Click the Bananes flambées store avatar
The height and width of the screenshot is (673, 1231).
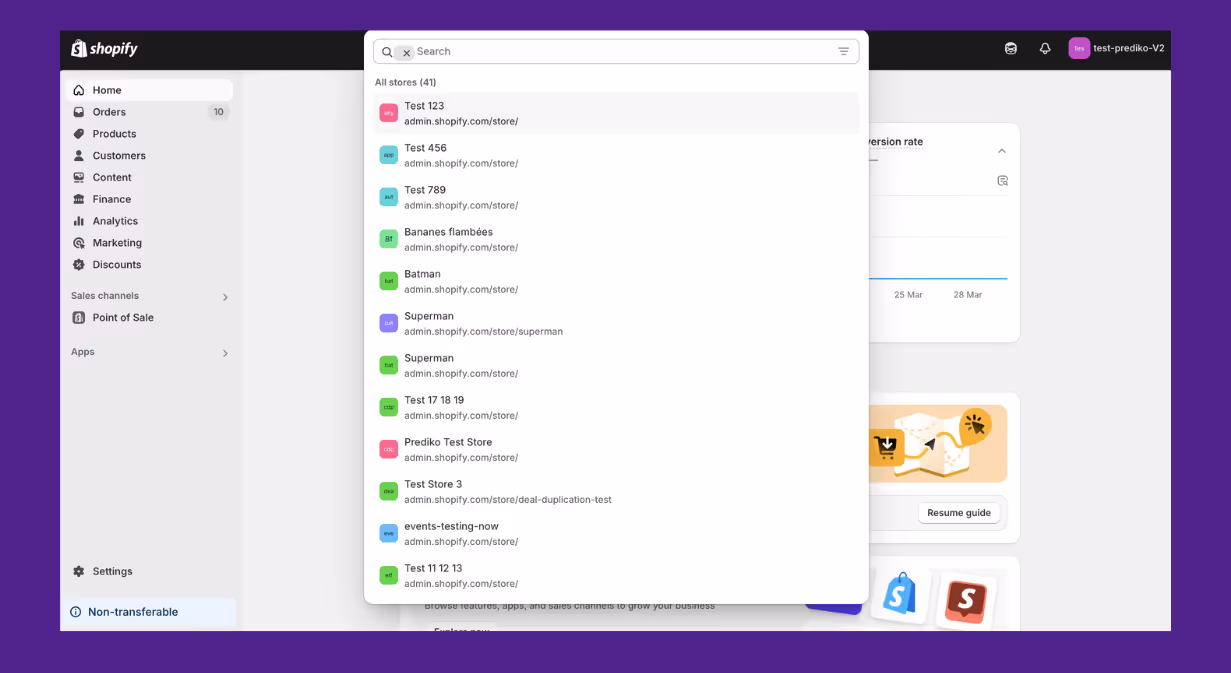(389, 239)
